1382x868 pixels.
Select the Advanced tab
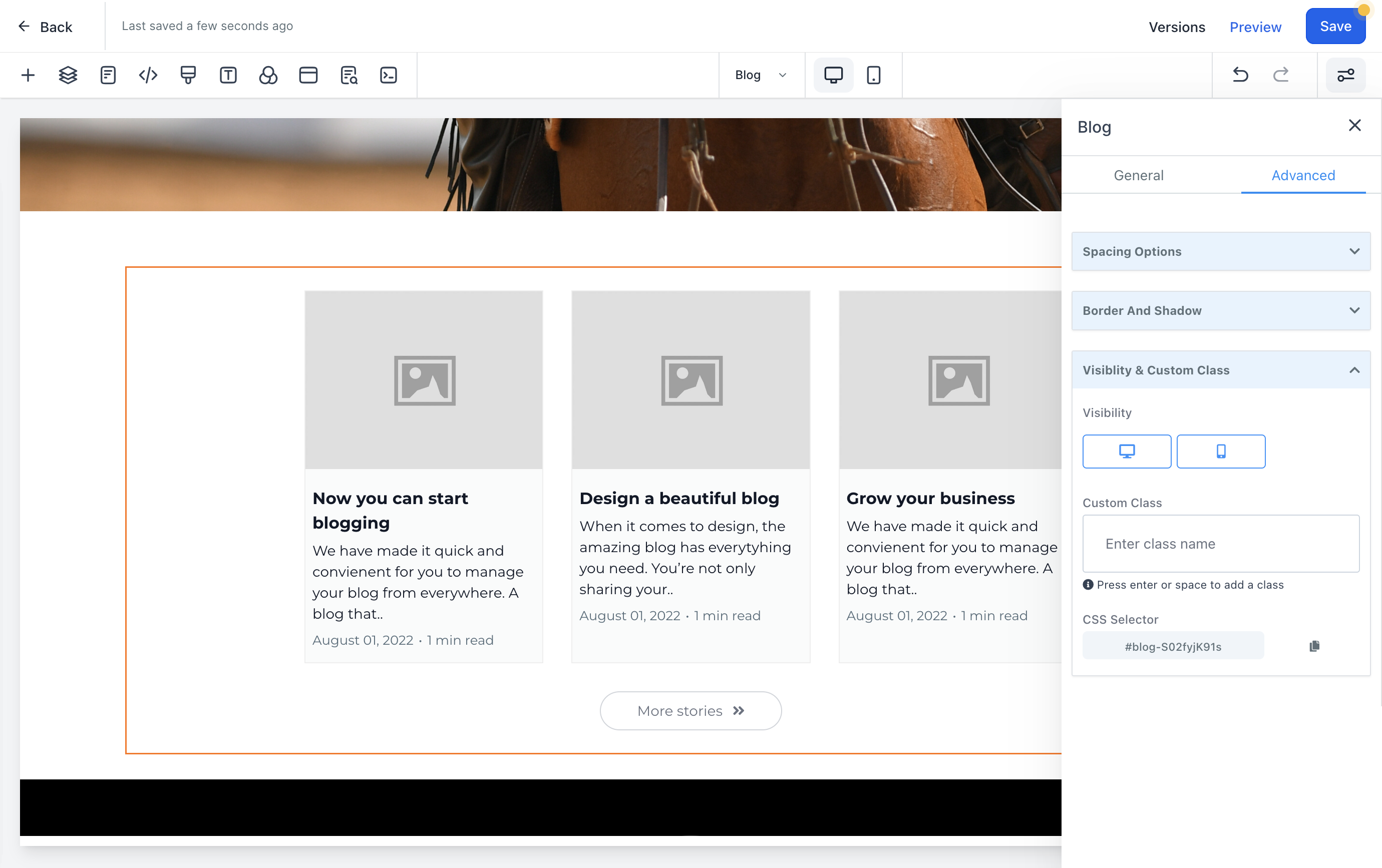coord(1303,175)
